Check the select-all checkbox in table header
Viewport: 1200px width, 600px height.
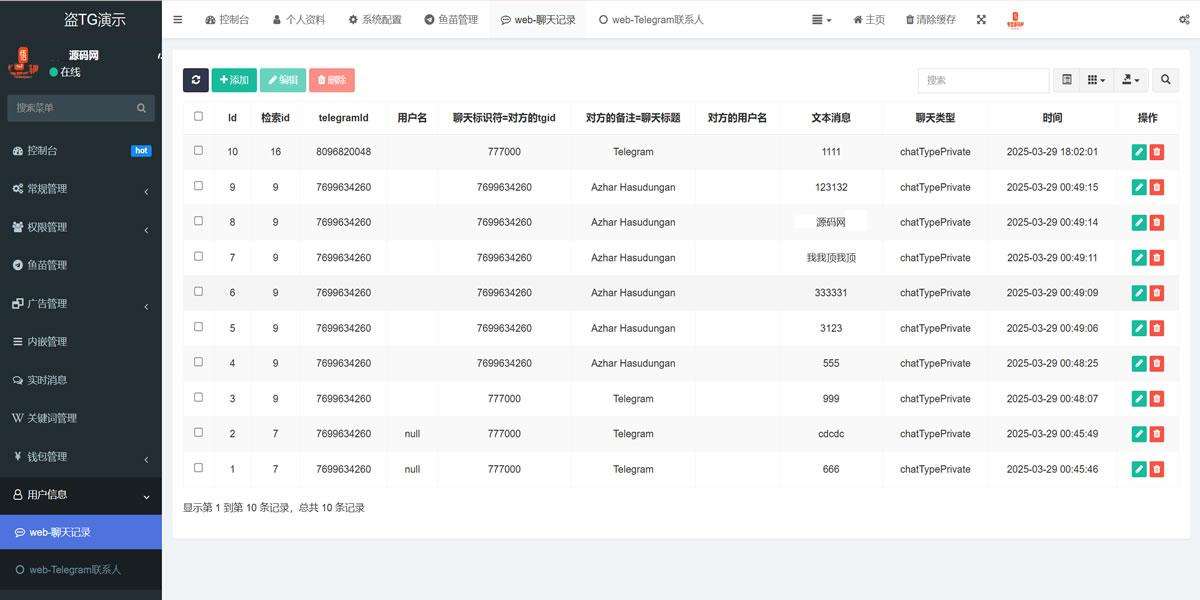pyautogui.click(x=198, y=117)
